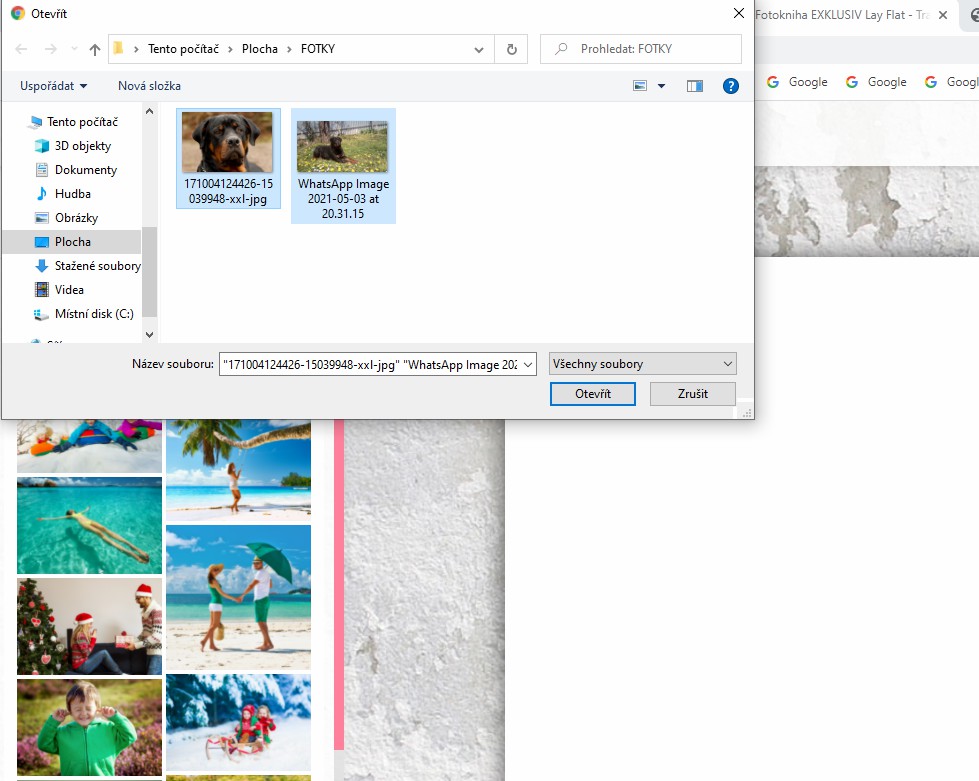Select Místní disk (C:) in sidebar
The image size is (979, 781).
coord(94,314)
